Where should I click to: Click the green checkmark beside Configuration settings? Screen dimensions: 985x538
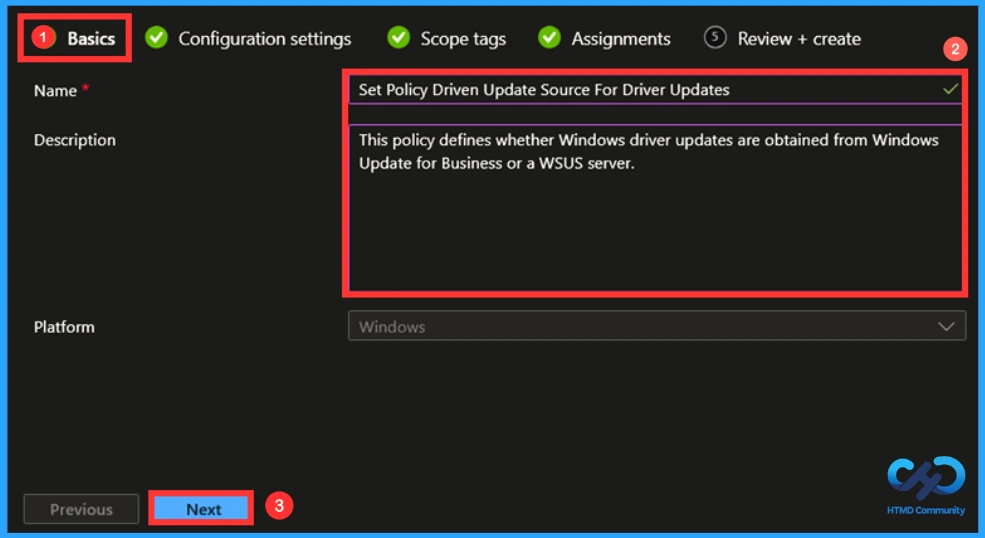tap(156, 38)
